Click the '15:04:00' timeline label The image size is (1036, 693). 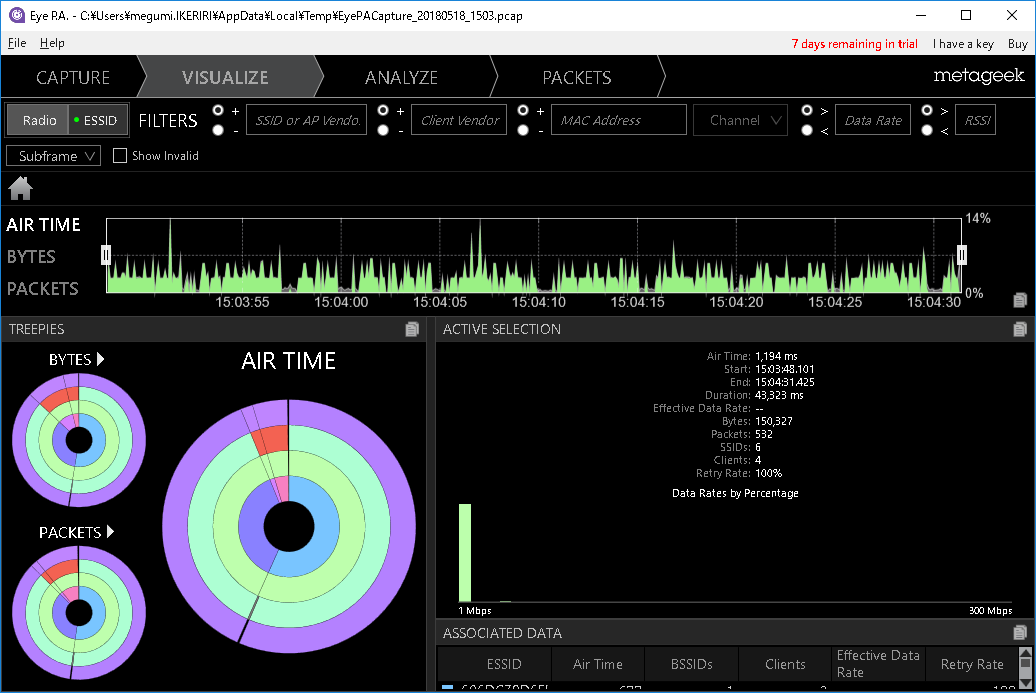coord(341,302)
